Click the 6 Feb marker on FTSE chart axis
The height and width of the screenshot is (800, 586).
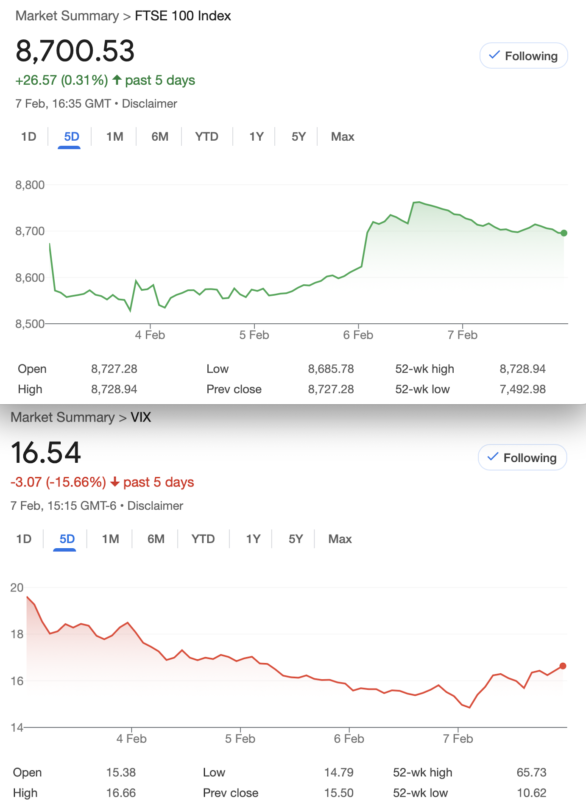(358, 335)
